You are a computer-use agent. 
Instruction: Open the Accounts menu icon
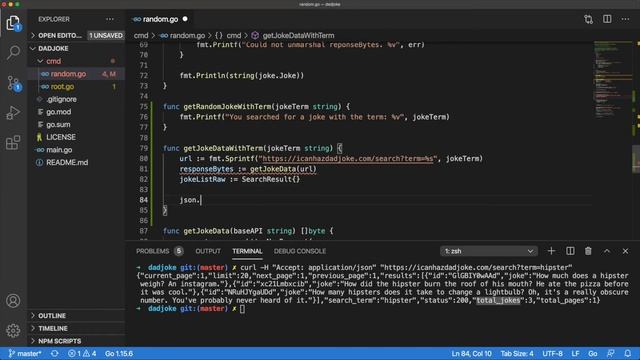pos(13,301)
